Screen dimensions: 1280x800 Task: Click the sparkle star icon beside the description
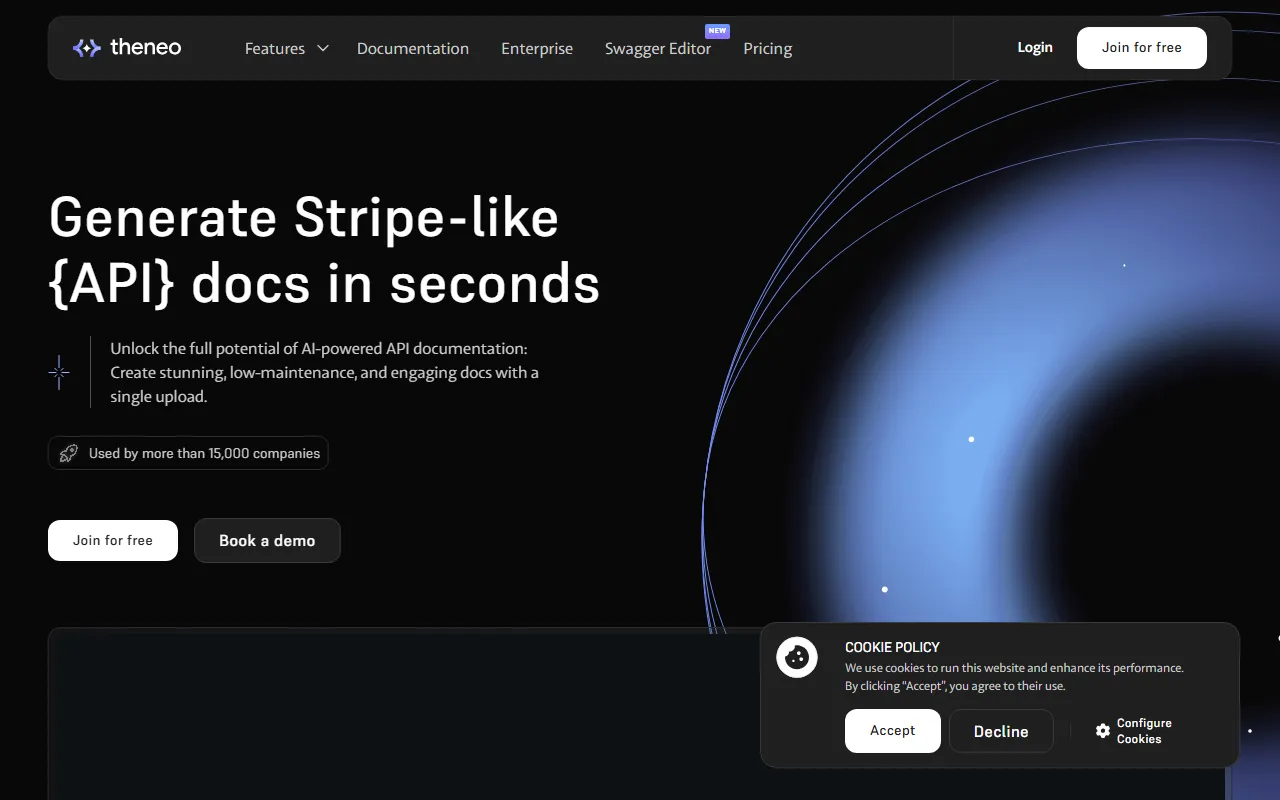(59, 372)
